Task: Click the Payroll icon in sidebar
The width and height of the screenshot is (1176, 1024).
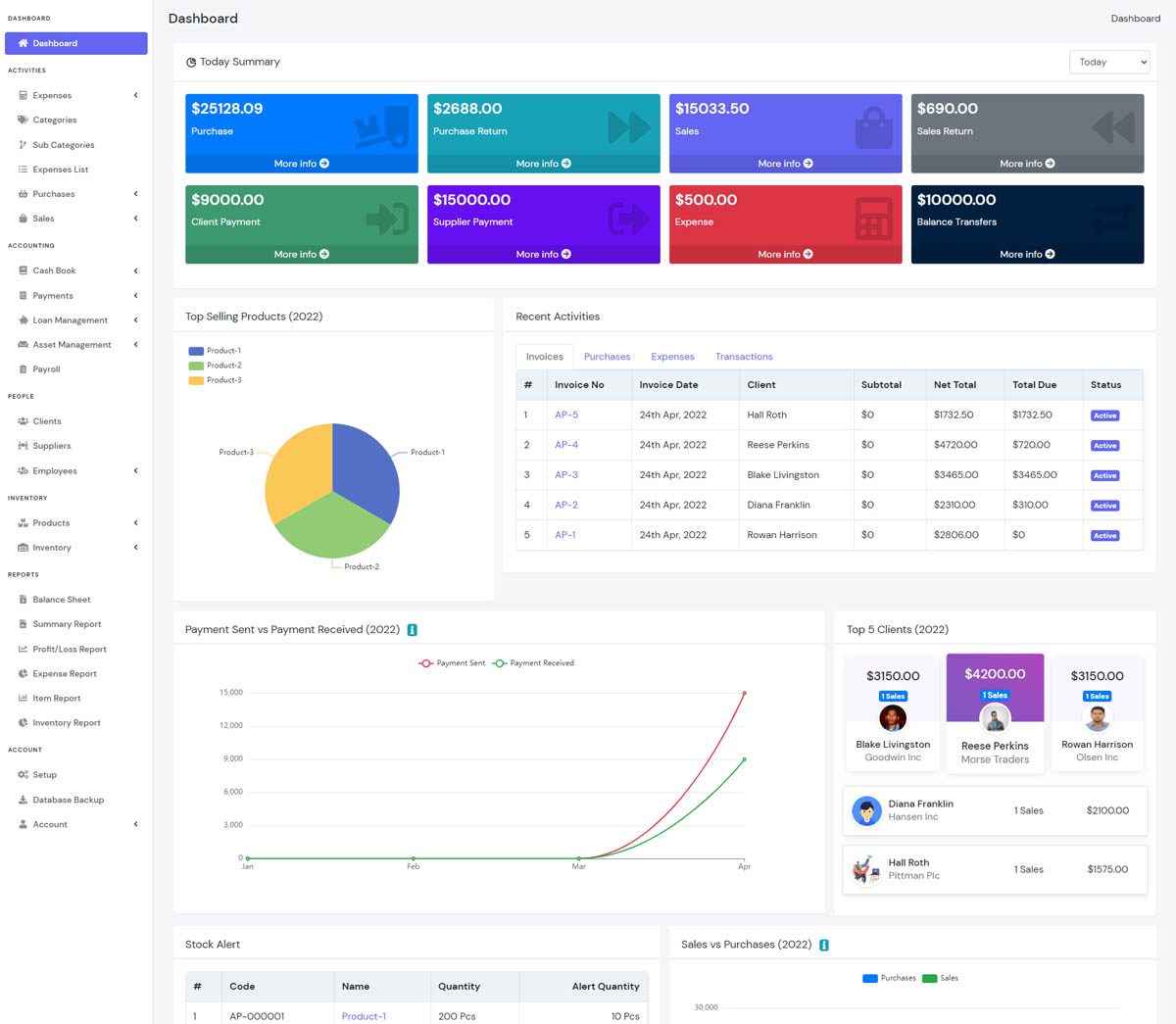Action: coord(23,369)
